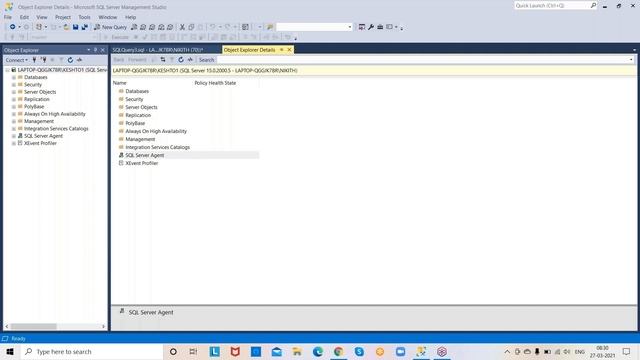640x360 pixels.
Task: Click the Connect Object Explorer plug icon
Action: [x=34, y=60]
